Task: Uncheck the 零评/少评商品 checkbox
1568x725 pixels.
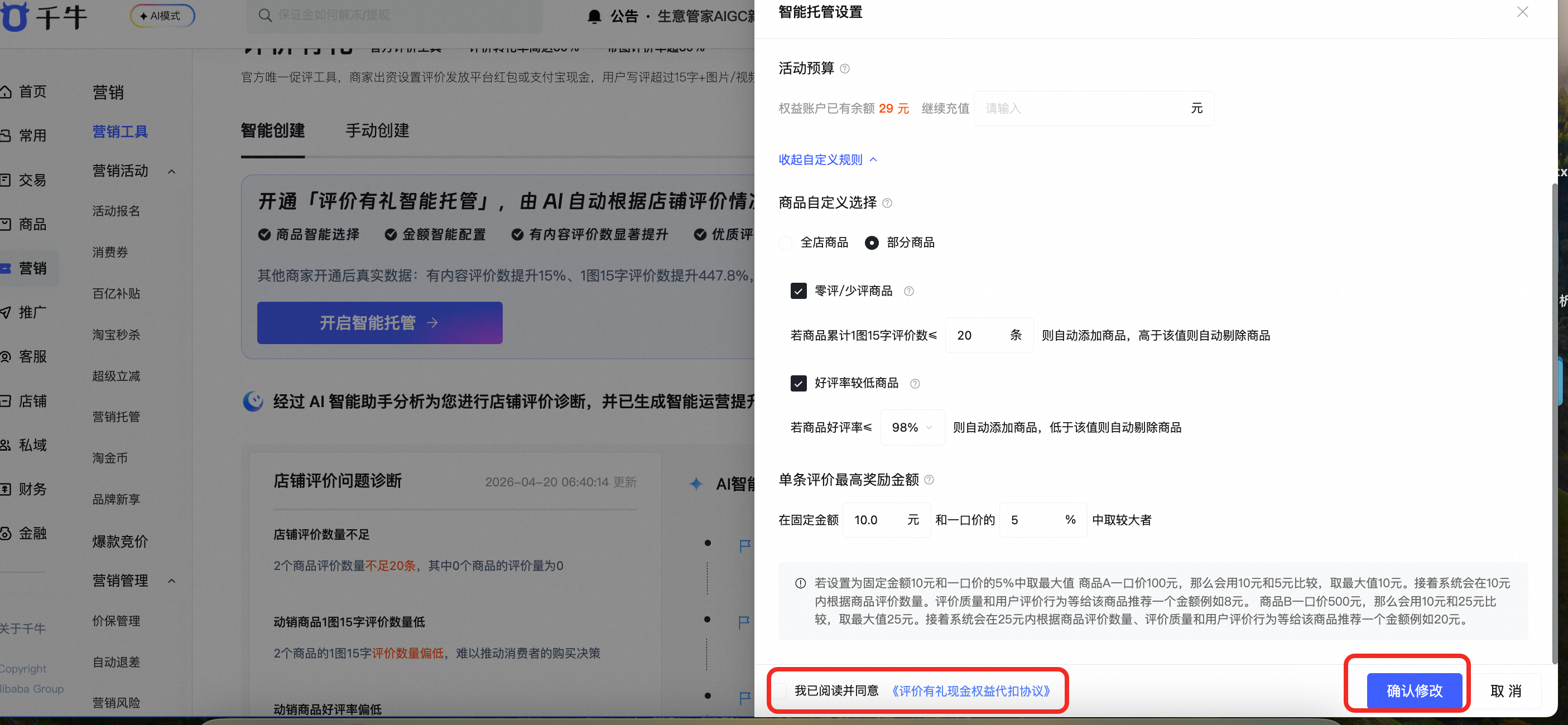Action: (798, 291)
